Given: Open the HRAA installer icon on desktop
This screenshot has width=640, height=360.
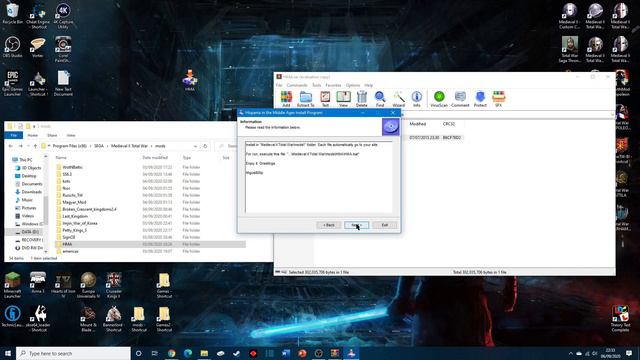Looking at the screenshot, I should (x=190, y=80).
